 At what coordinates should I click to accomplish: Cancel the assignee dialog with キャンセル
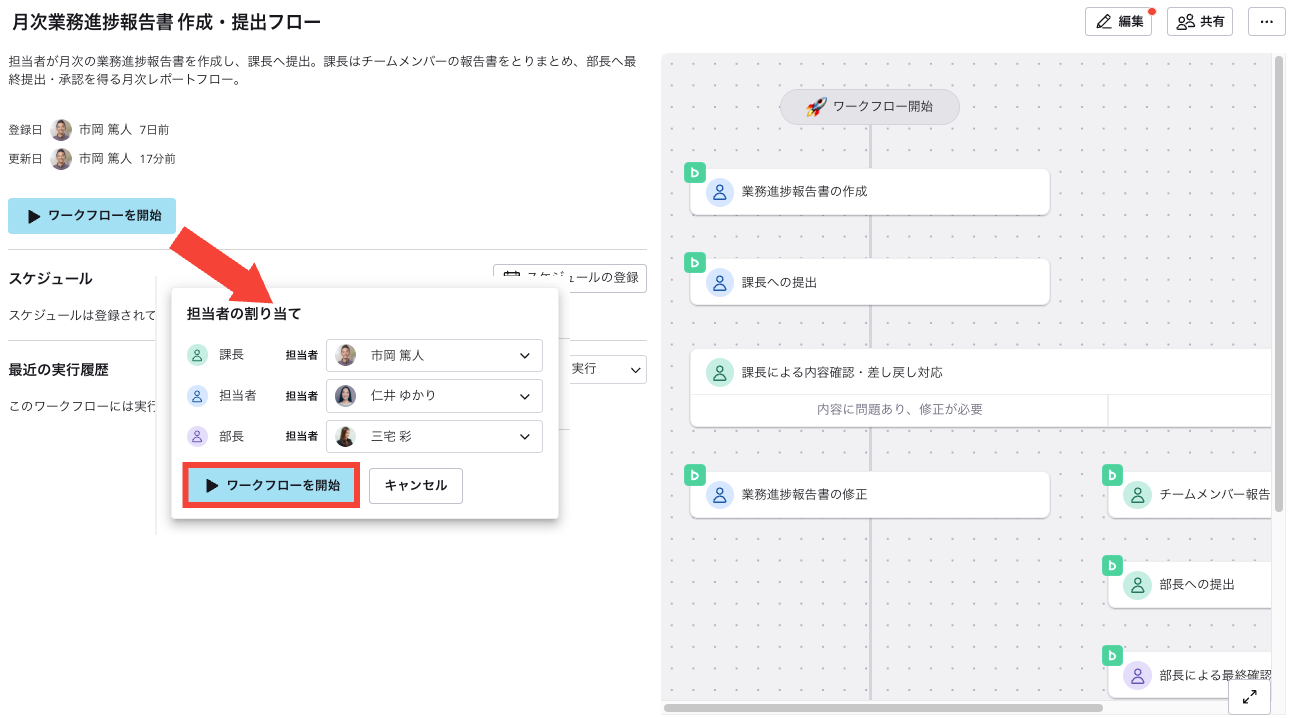(x=416, y=486)
